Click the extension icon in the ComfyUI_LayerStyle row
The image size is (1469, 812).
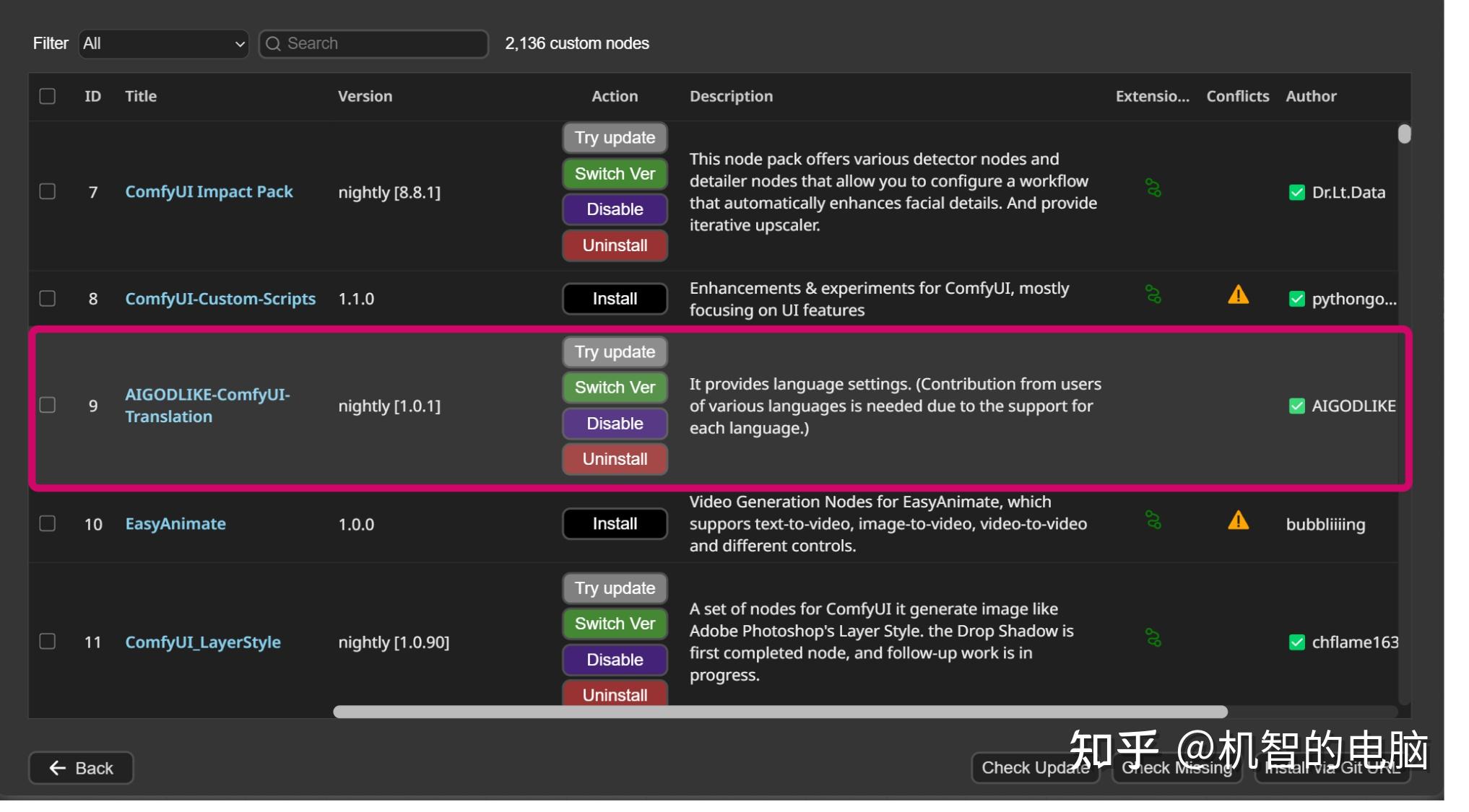pos(1153,637)
